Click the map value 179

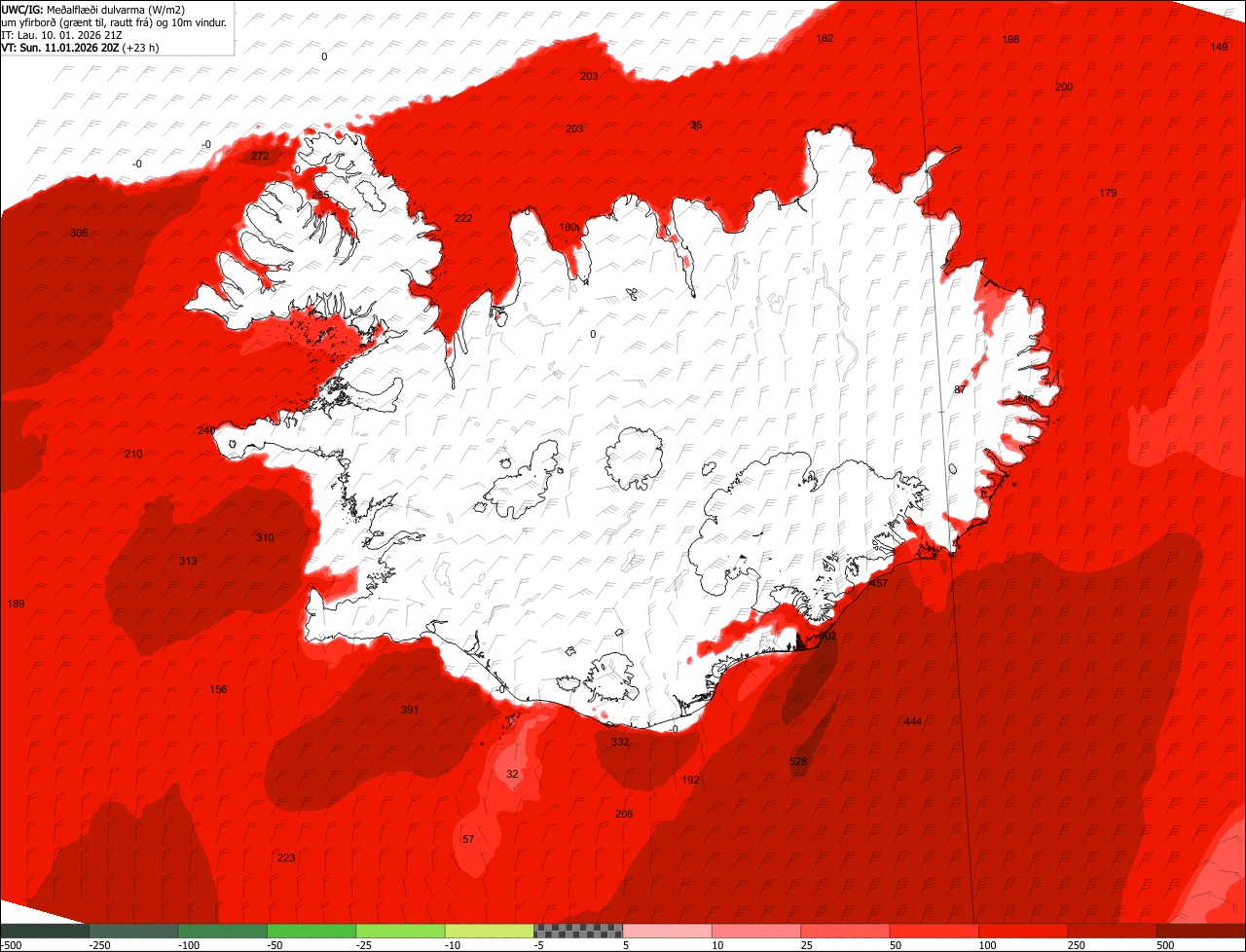pos(1108,194)
